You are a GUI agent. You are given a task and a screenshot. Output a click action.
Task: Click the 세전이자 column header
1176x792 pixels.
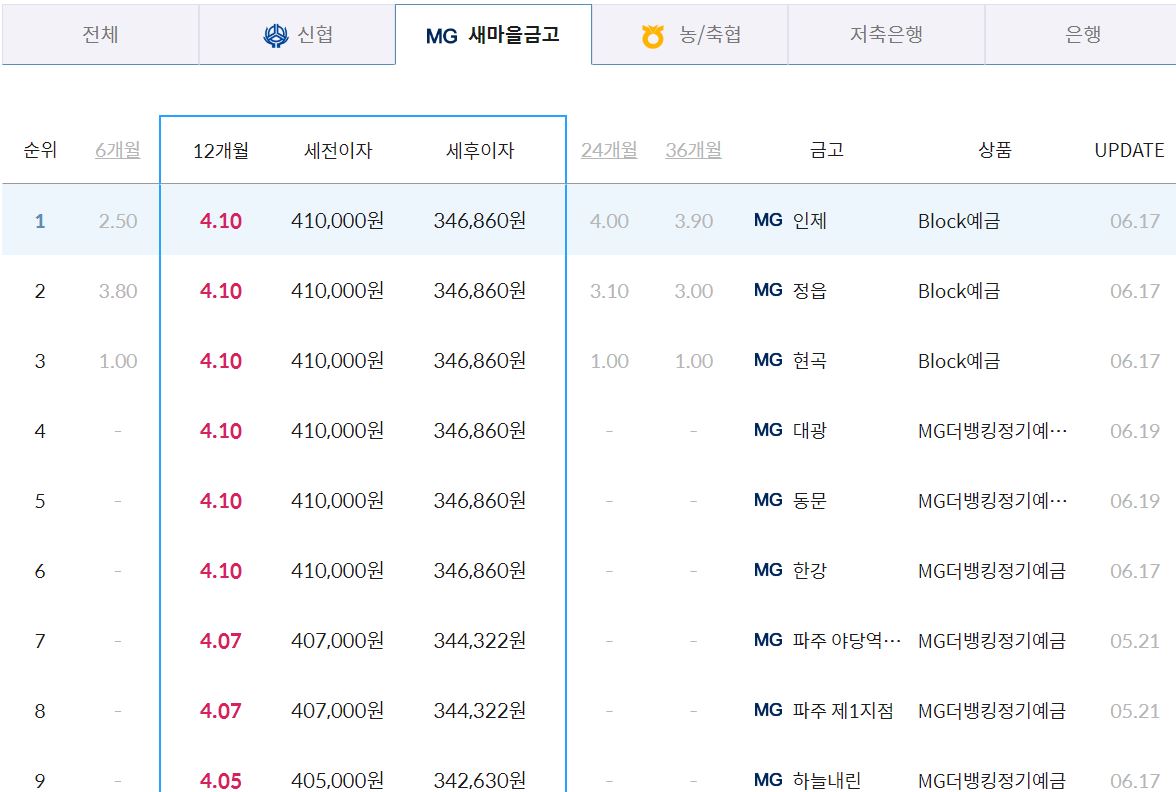click(338, 151)
